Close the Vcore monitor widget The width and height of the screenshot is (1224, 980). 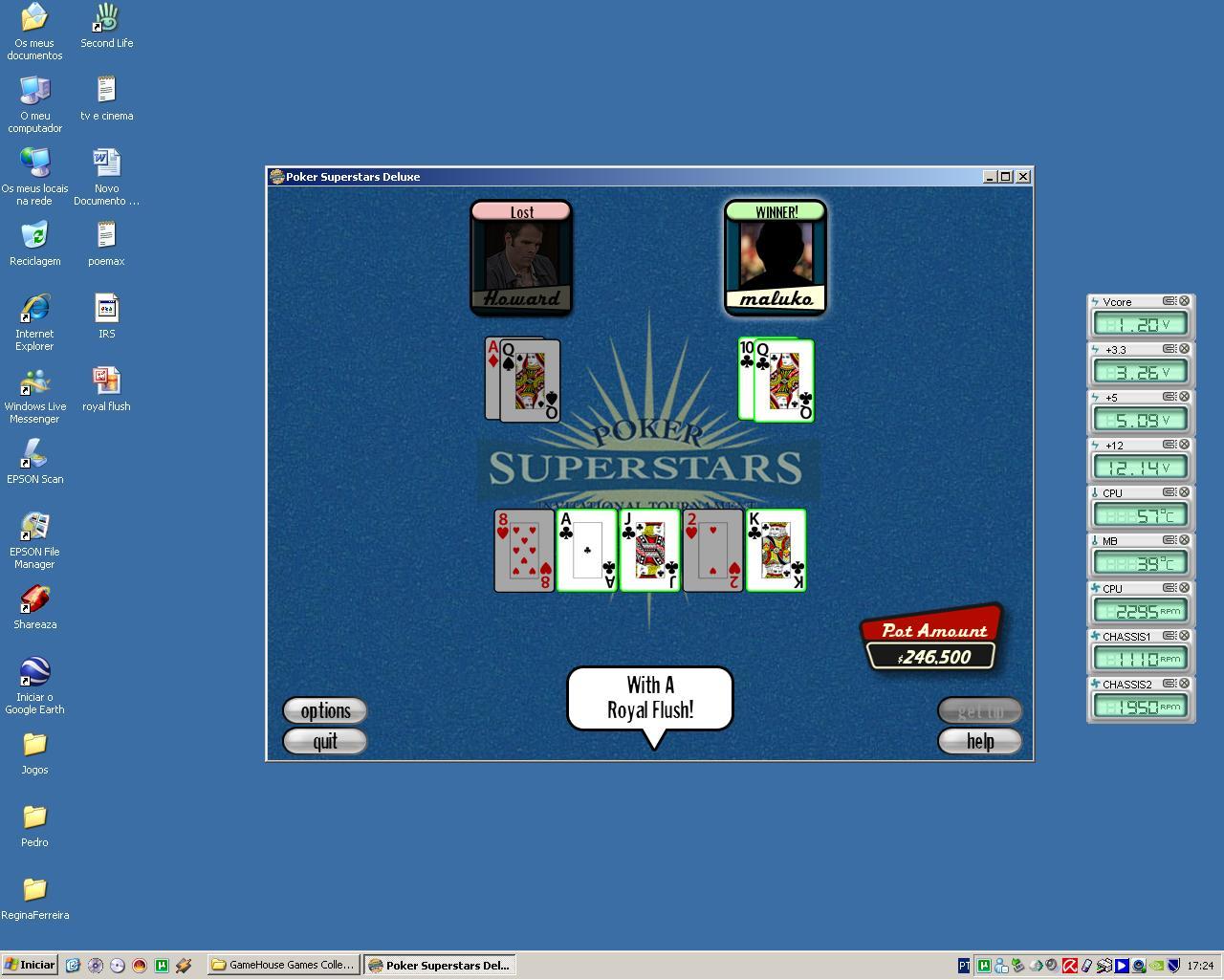(x=1184, y=301)
